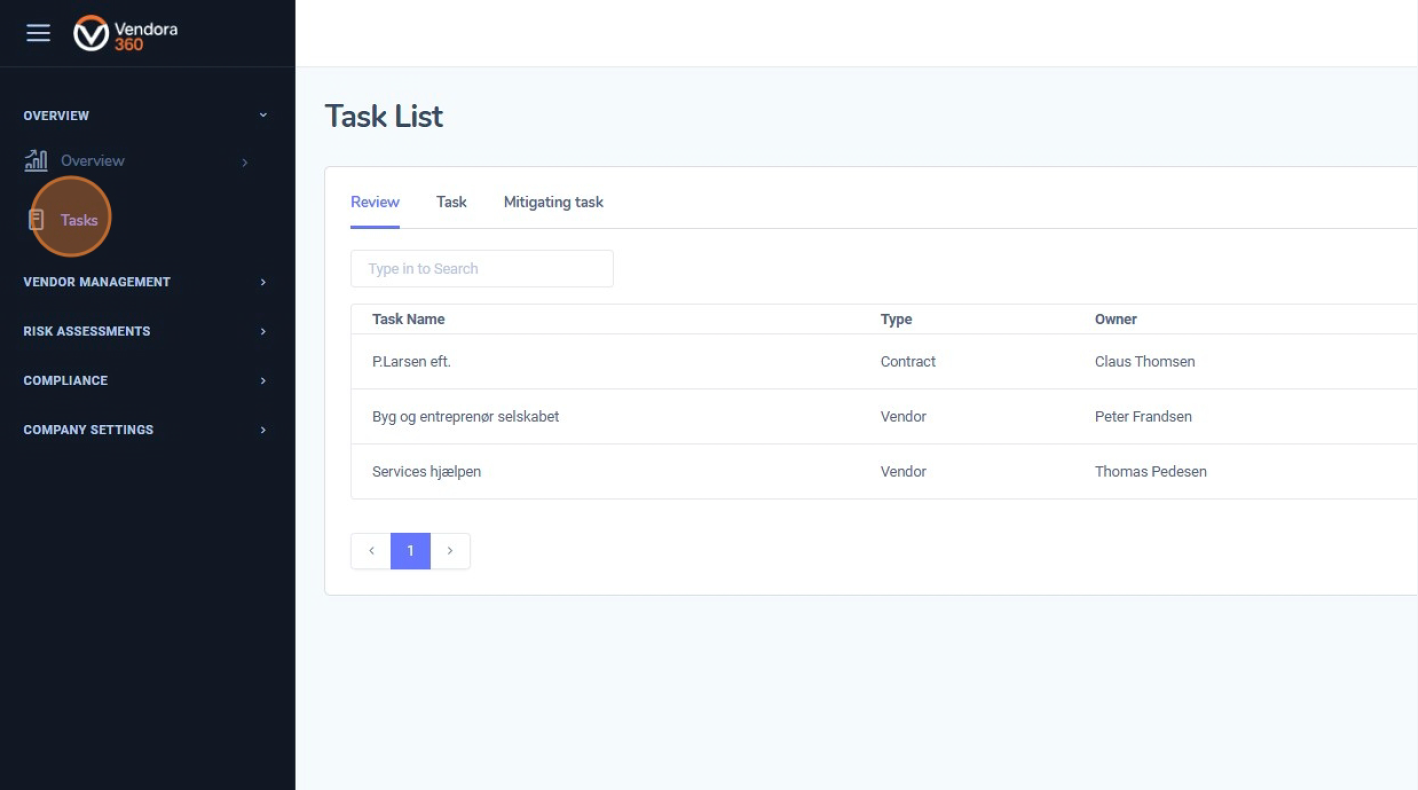Click the search field above the table
1418x790 pixels.
(x=481, y=268)
